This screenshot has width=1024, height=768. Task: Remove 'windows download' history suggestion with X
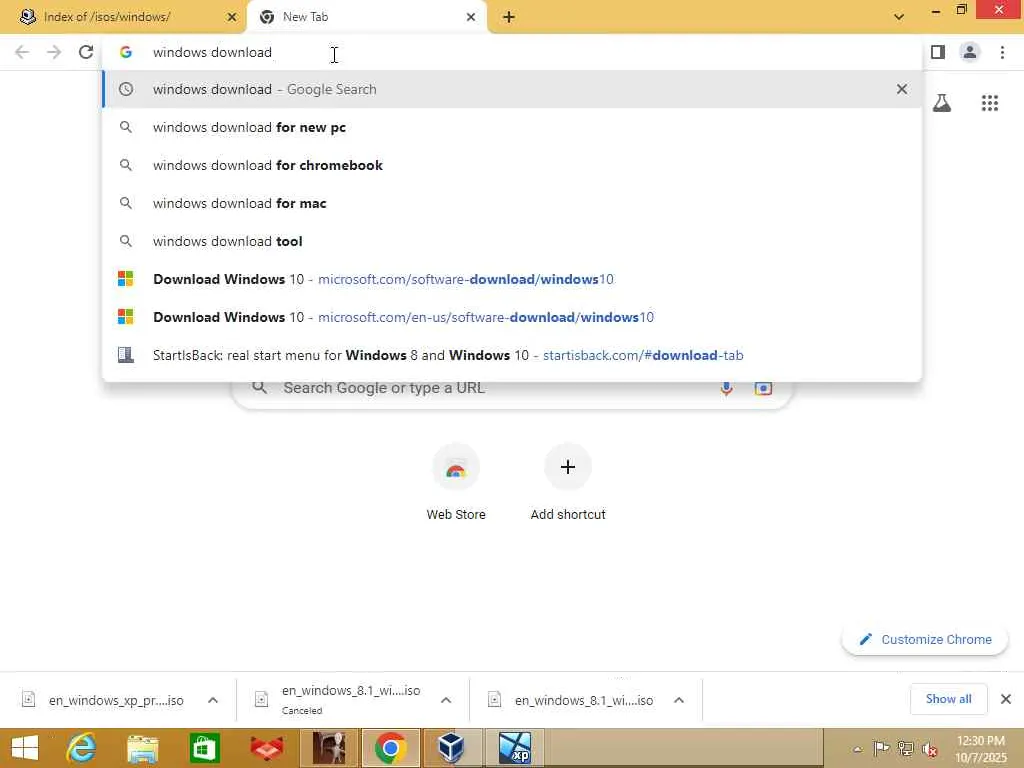click(x=902, y=89)
